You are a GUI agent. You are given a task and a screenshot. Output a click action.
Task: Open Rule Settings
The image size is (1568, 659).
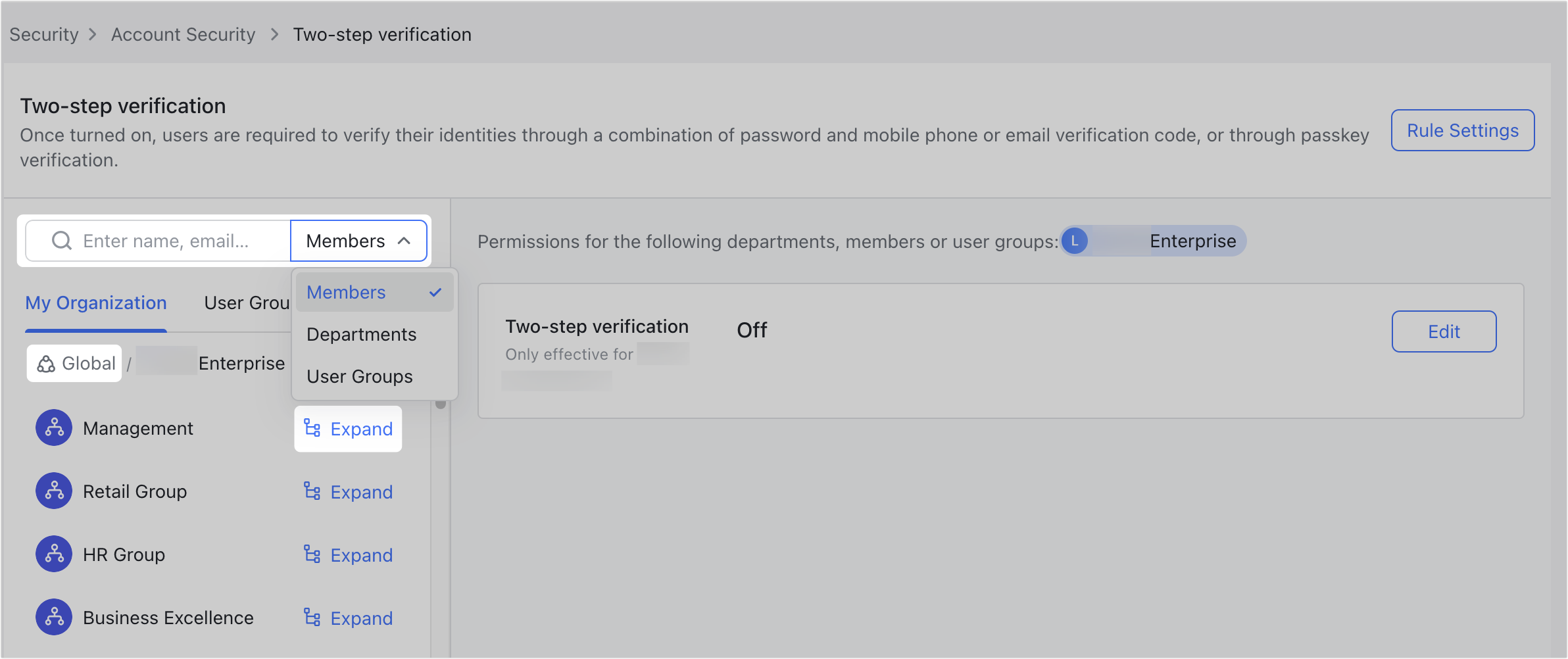[1462, 130]
